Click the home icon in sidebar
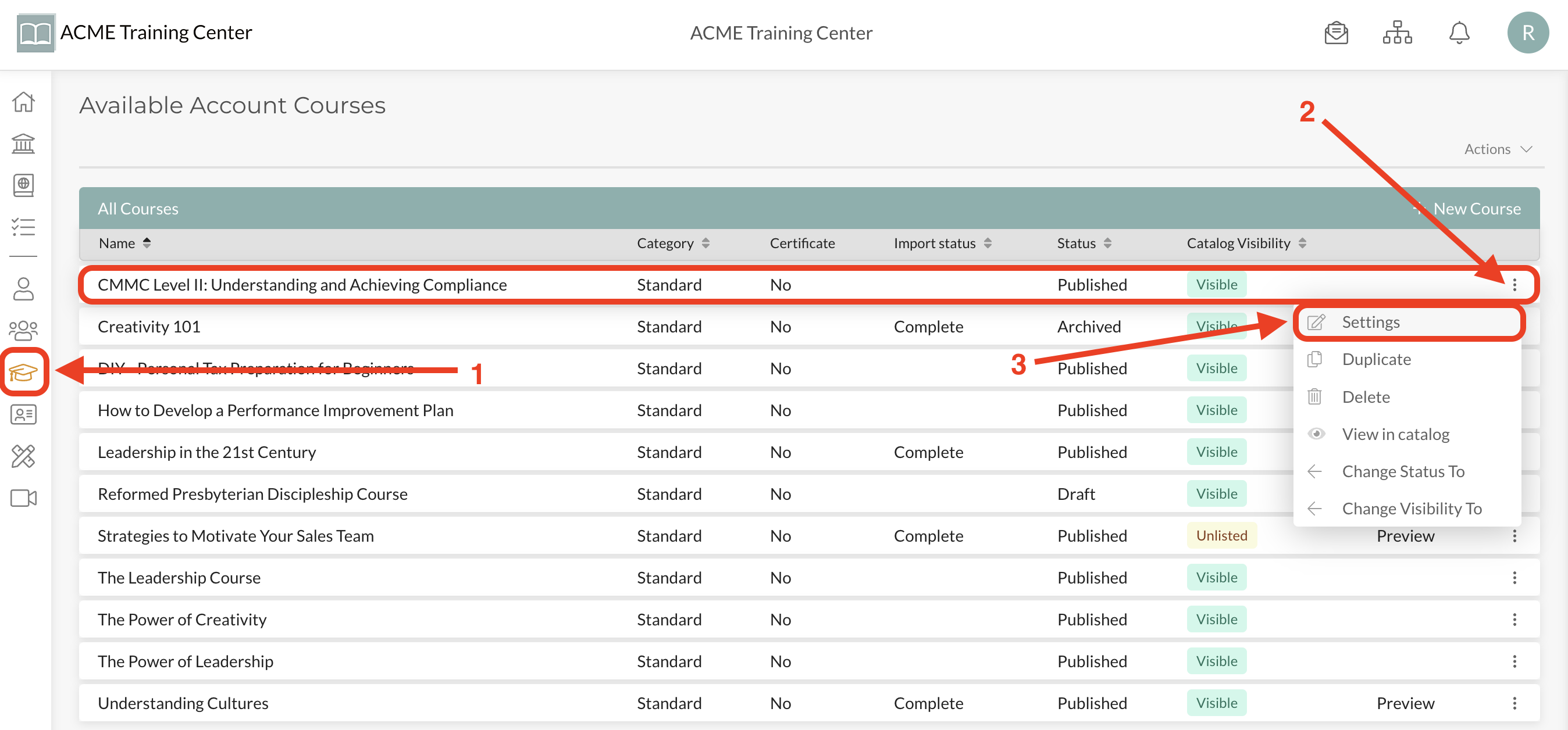 (24, 102)
